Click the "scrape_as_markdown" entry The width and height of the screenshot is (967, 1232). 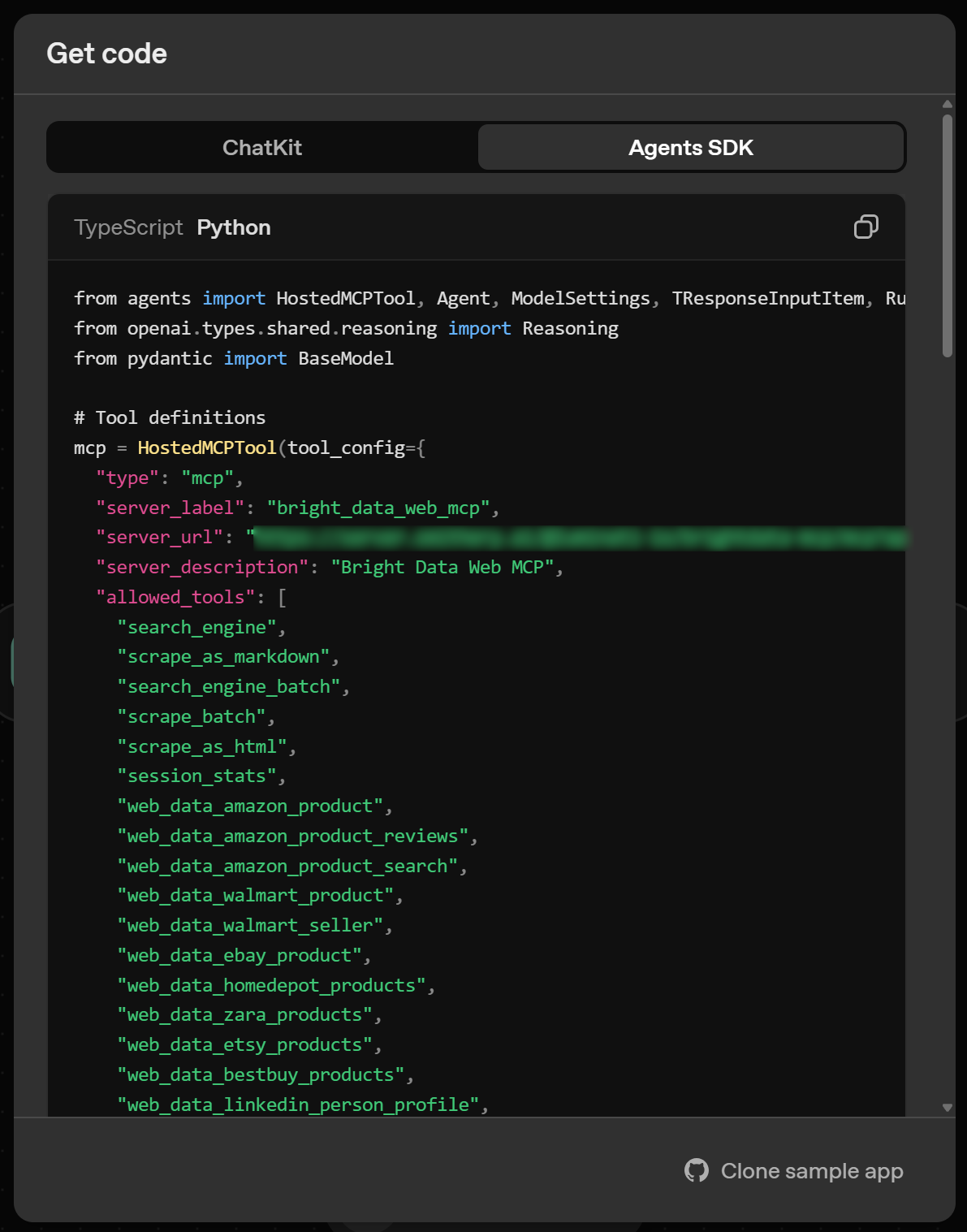[228, 656]
